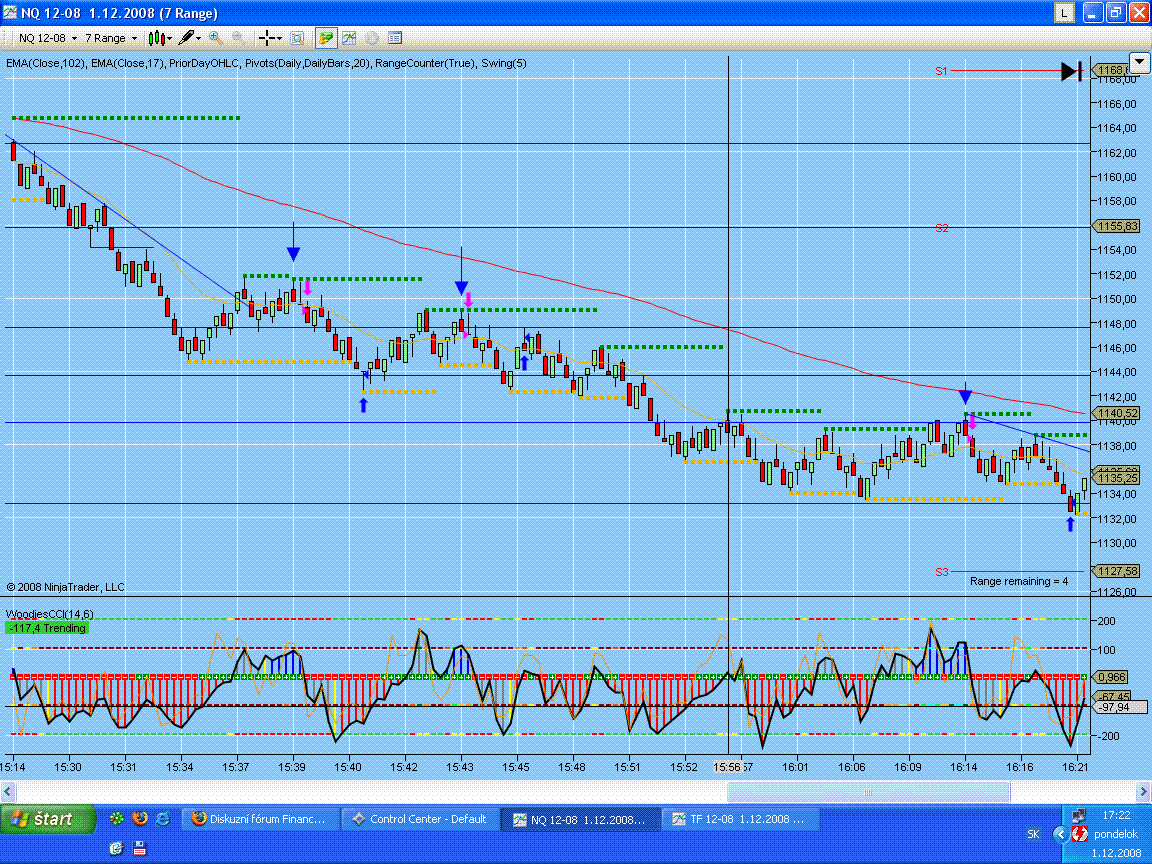Click the zoom frame magnifier icon

297,38
